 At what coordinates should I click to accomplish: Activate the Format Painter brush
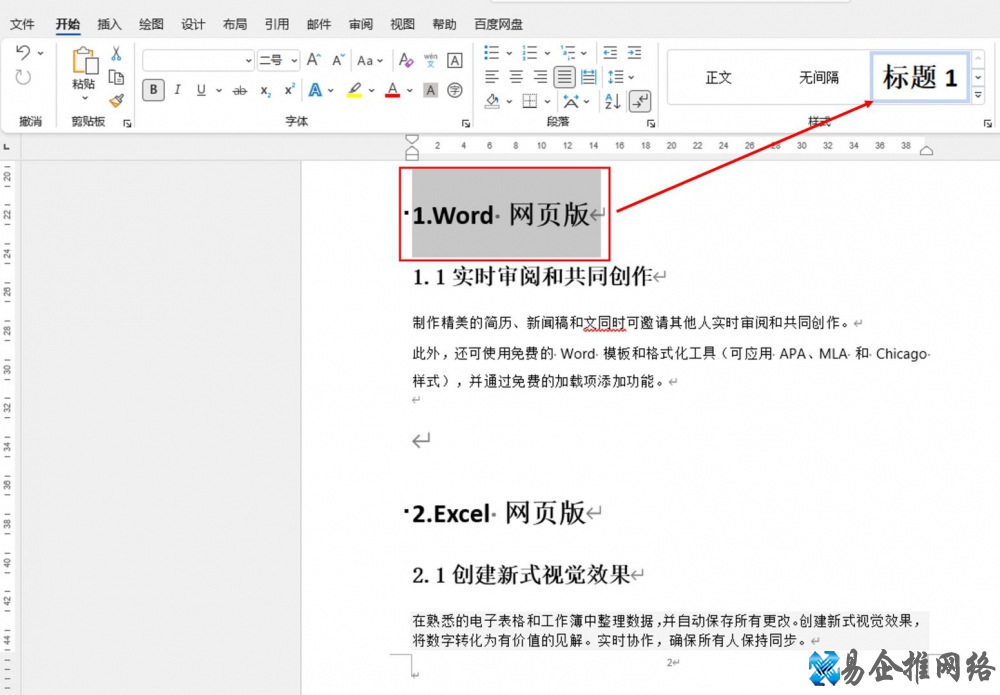click(x=116, y=101)
